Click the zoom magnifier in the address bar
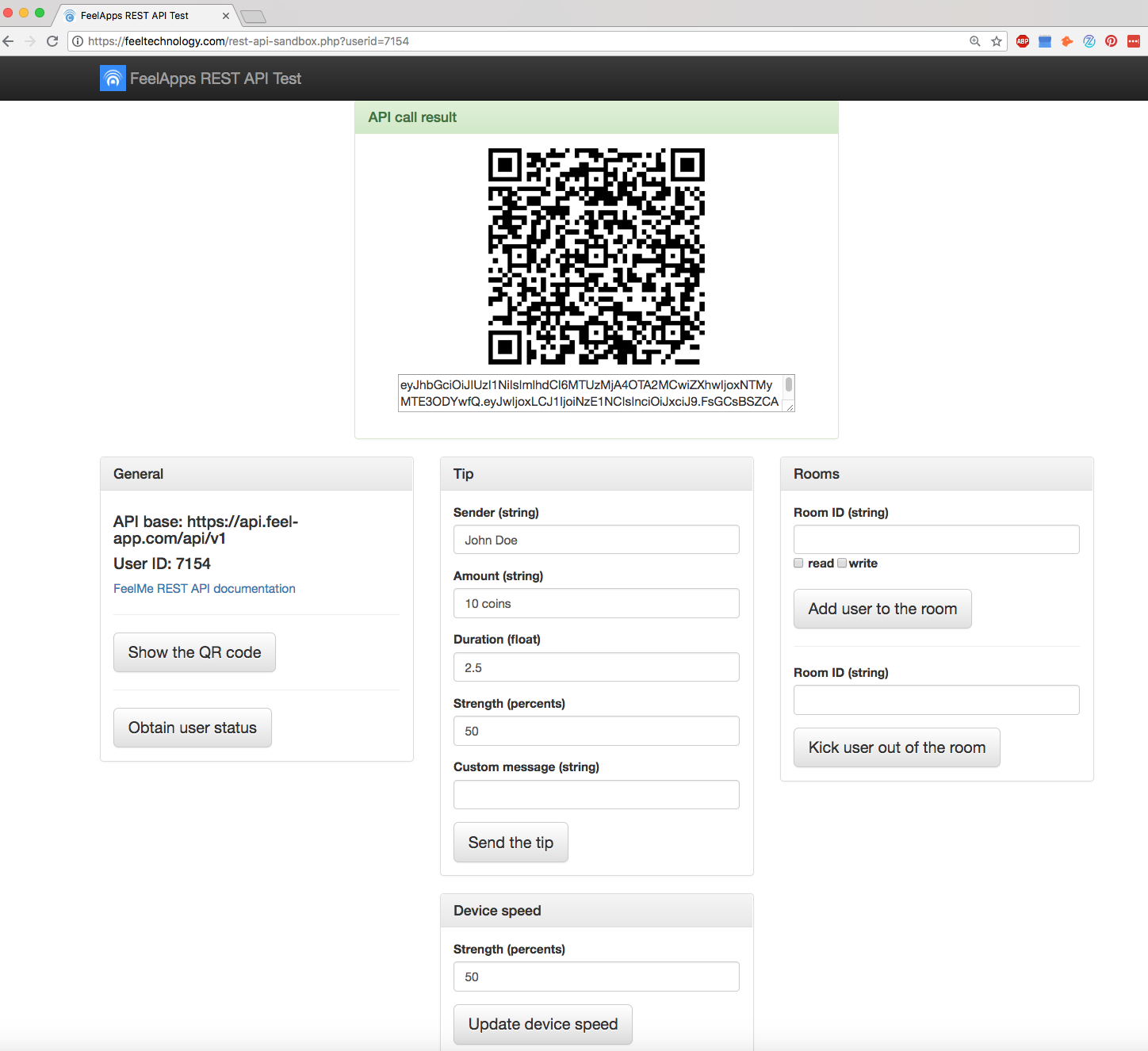 [975, 41]
